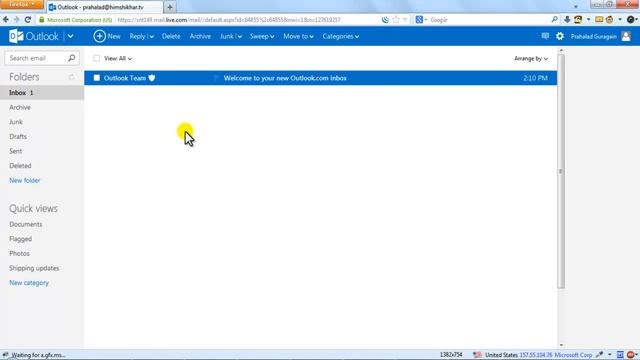Click the scrollbar down arrow
This screenshot has width=640, height=360.
click(x=561, y=345)
